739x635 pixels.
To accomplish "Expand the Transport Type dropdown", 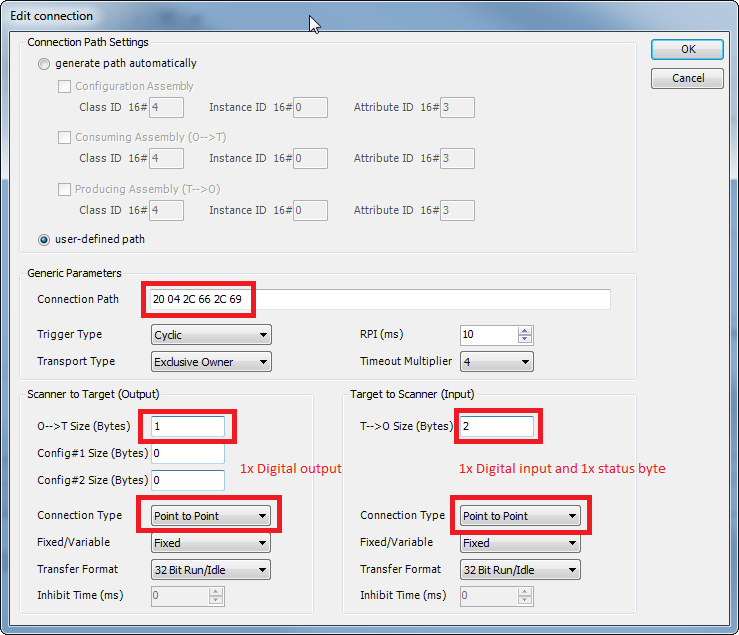I will [211, 362].
